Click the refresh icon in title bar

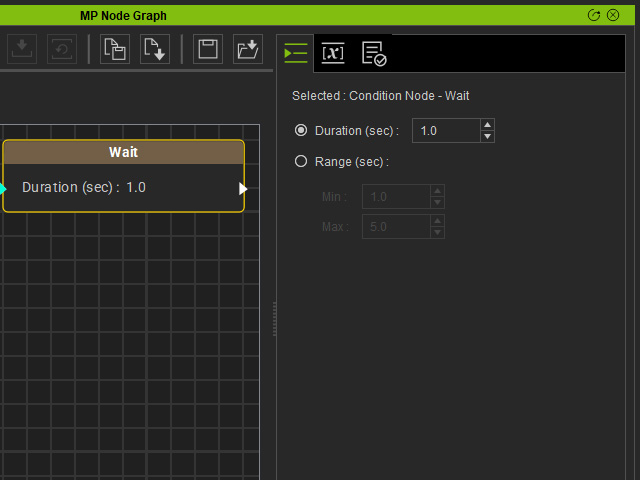[594, 16]
